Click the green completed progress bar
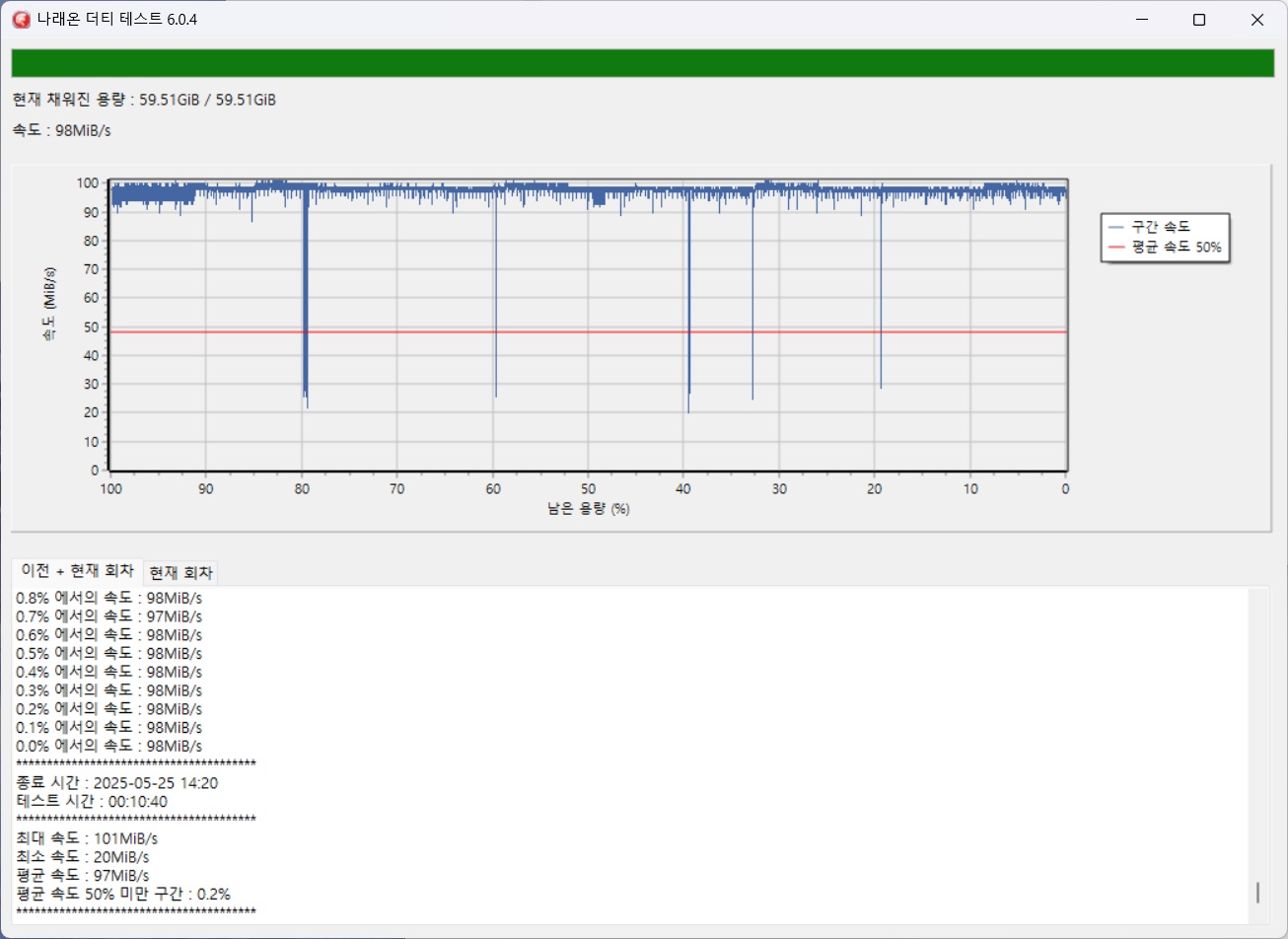The width and height of the screenshot is (1288, 939). (643, 63)
